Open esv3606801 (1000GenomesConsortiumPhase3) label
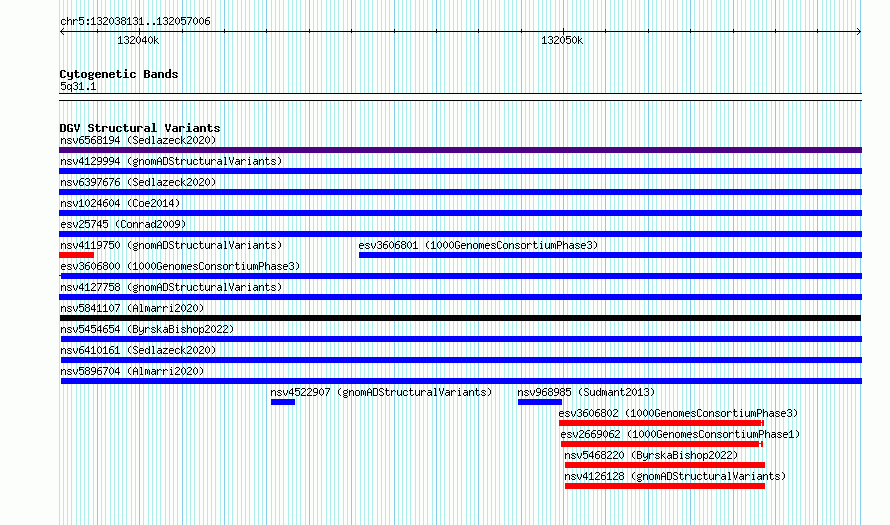890x525 pixels. click(x=478, y=245)
